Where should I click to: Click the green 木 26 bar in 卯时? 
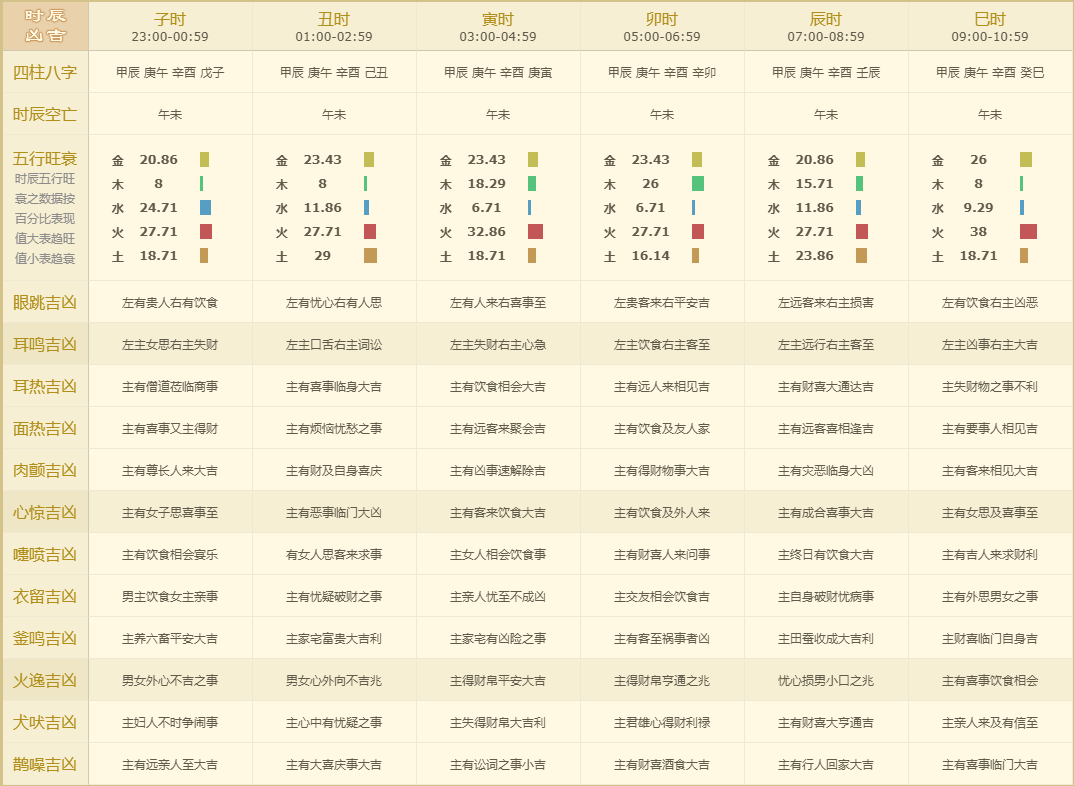pos(698,183)
